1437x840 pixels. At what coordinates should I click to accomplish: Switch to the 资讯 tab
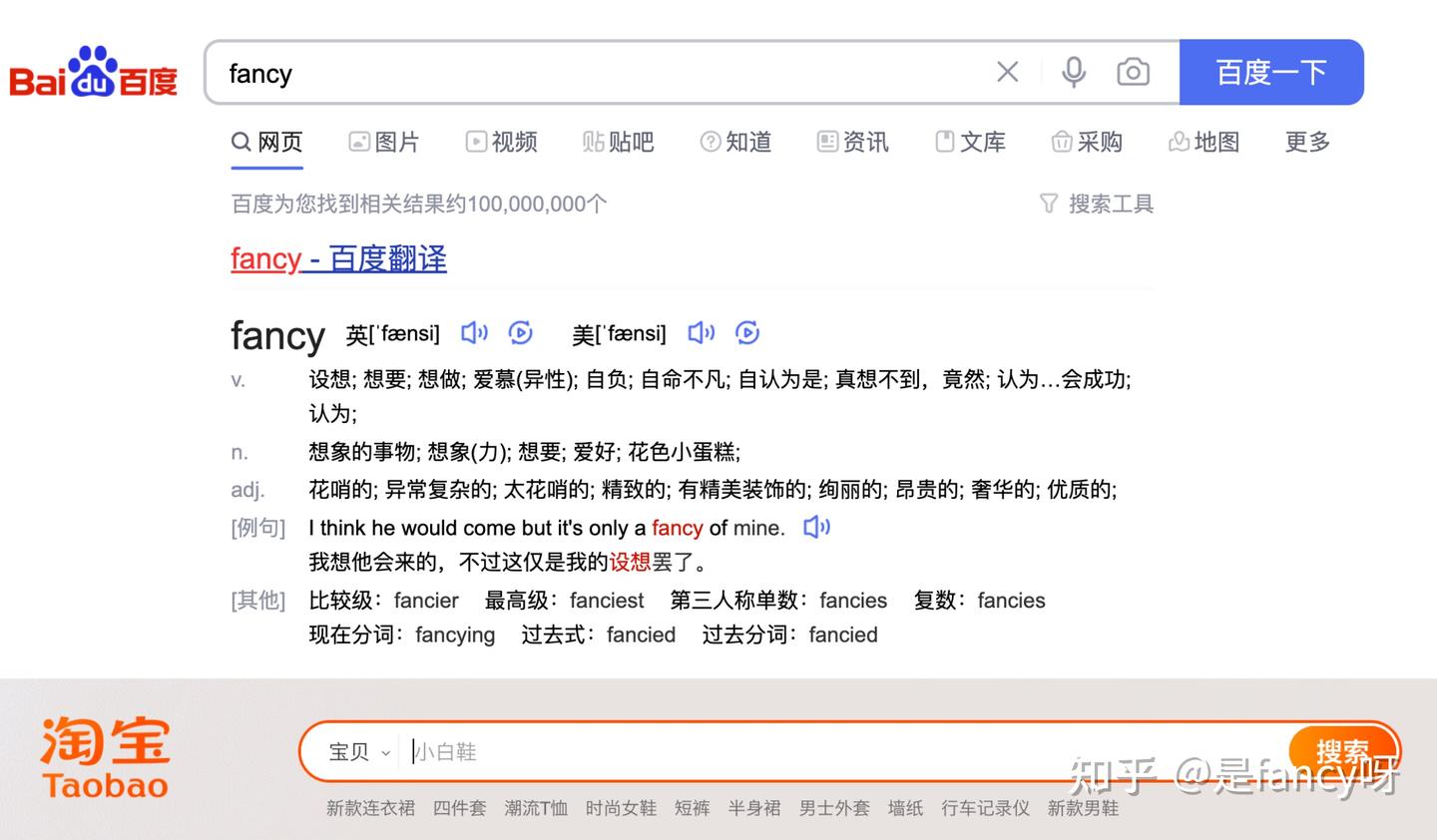tap(853, 142)
